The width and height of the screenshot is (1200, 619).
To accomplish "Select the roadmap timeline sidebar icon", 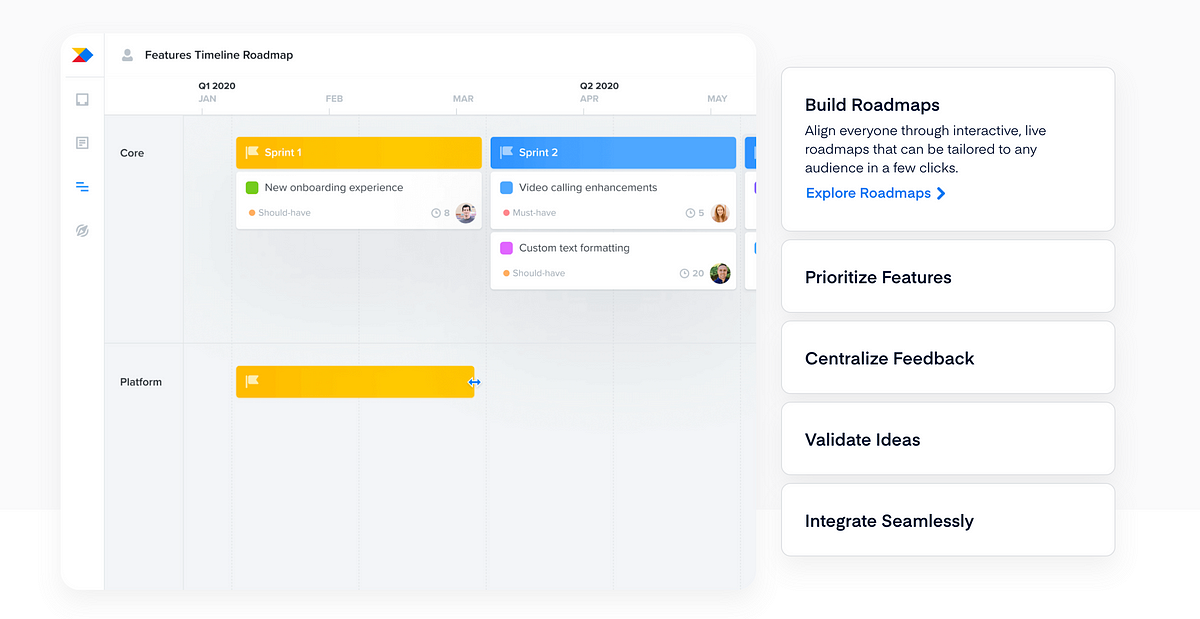I will [x=82, y=187].
